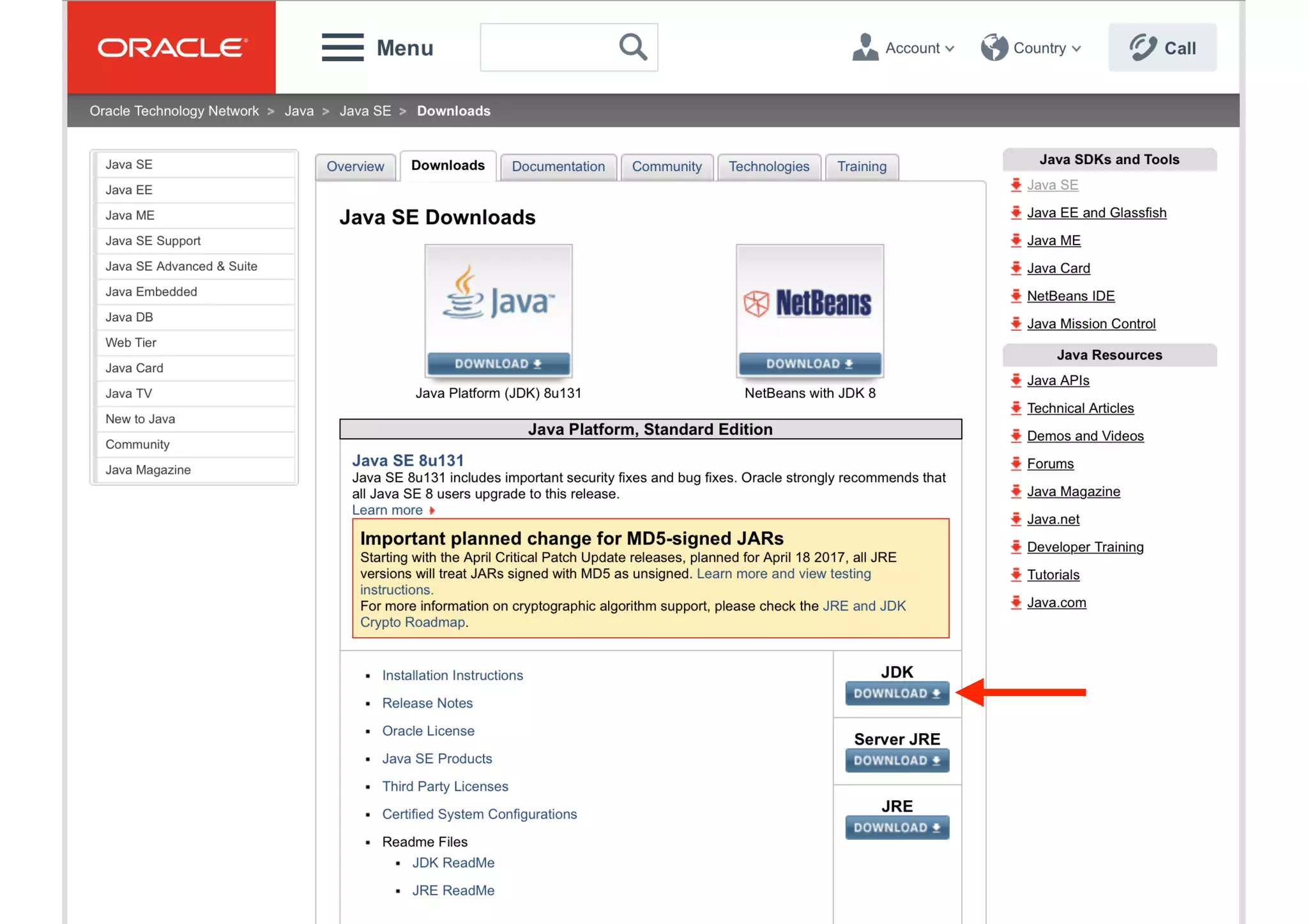Expand the Account dropdown chevron

coord(950,49)
